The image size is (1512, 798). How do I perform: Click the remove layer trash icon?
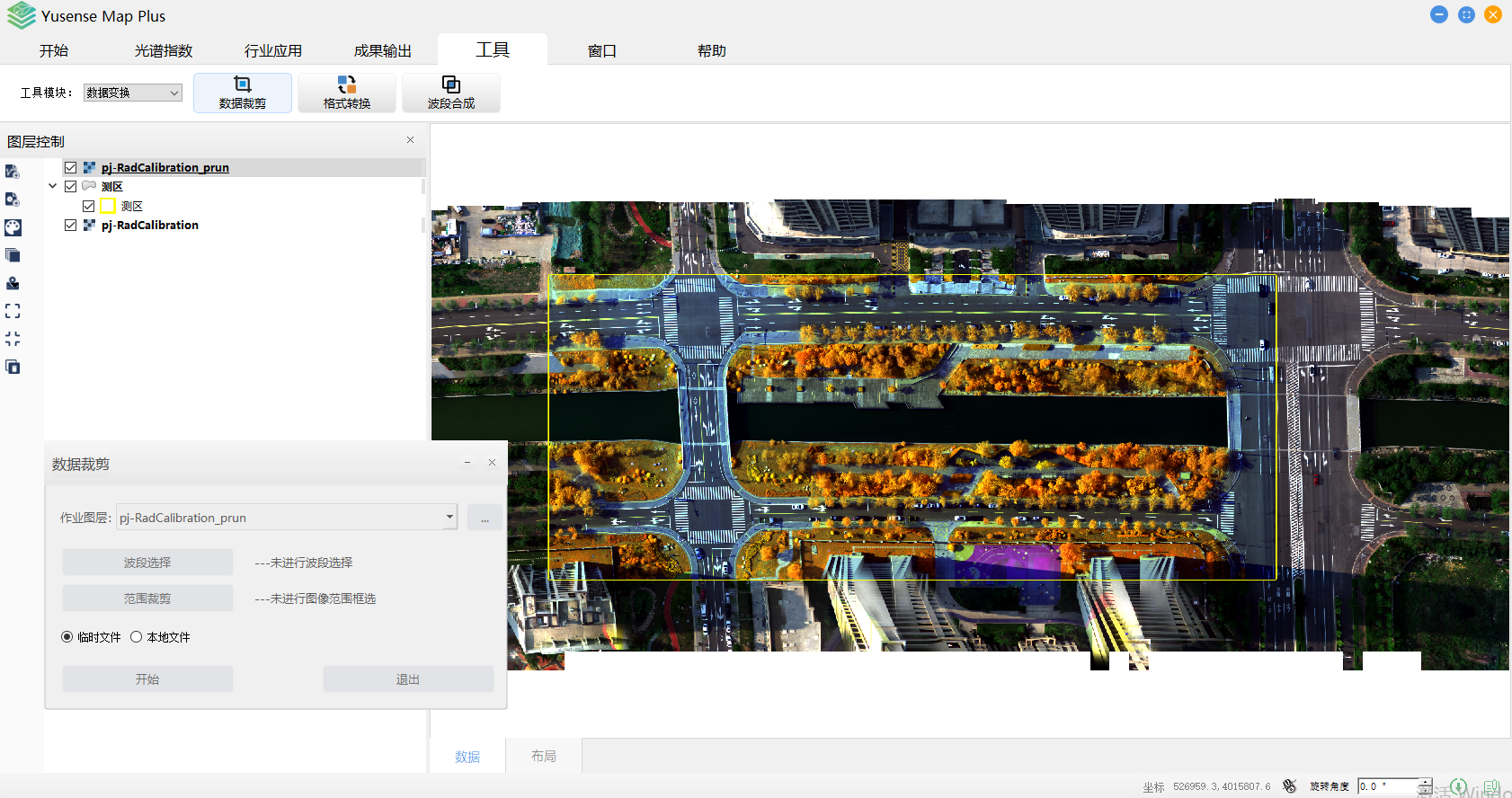[x=13, y=367]
